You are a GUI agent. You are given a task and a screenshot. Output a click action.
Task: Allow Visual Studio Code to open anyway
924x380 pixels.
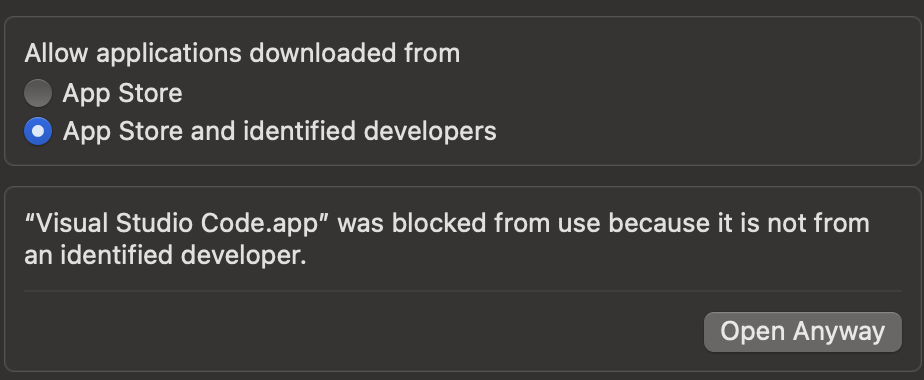pyautogui.click(x=803, y=332)
